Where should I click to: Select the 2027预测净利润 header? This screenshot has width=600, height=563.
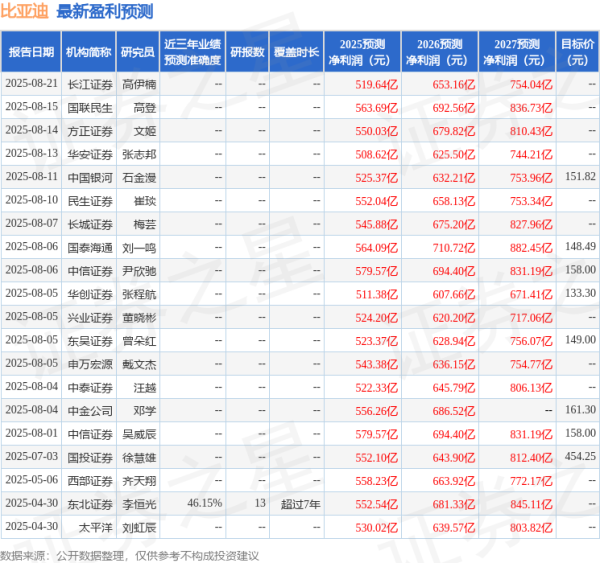click(517, 52)
